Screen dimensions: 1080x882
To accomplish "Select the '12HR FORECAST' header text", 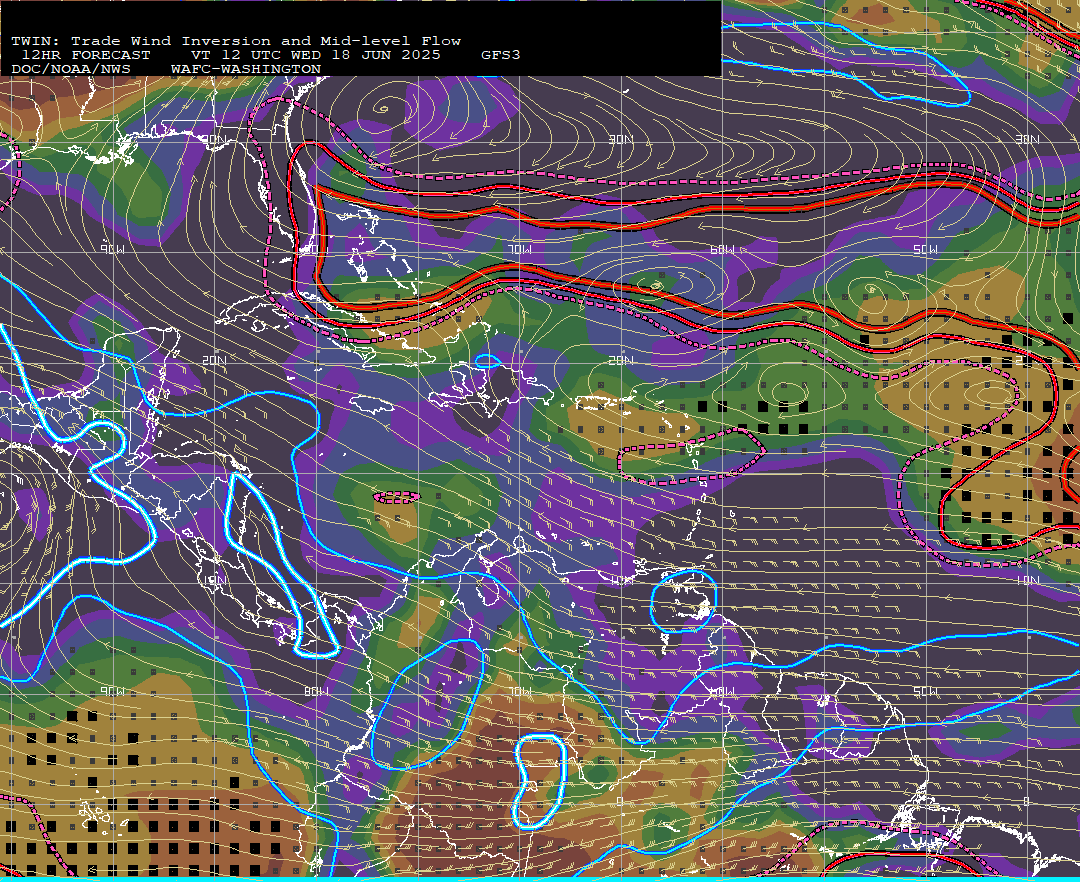I will pyautogui.click(x=85, y=55).
